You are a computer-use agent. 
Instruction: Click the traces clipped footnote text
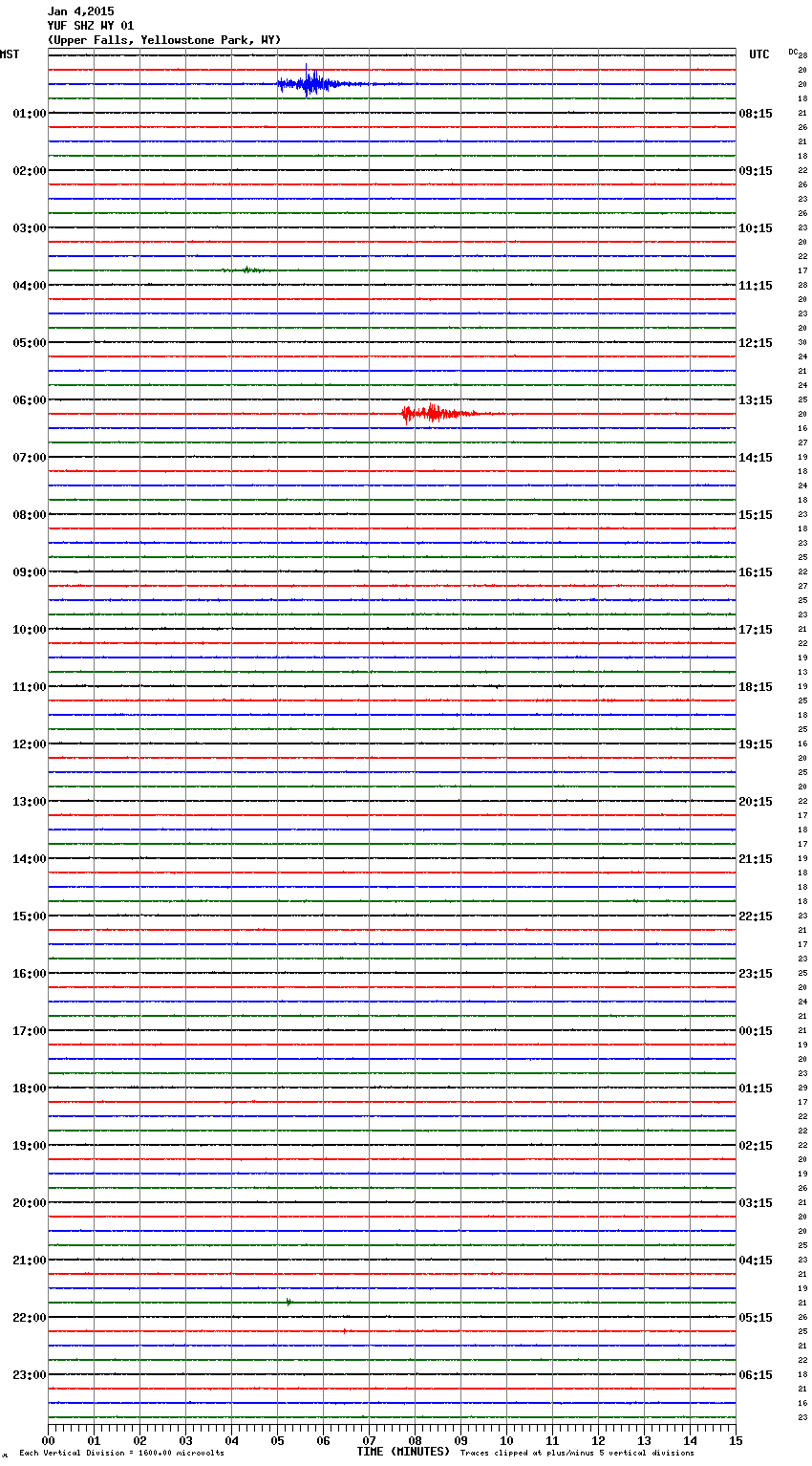[577, 1454]
